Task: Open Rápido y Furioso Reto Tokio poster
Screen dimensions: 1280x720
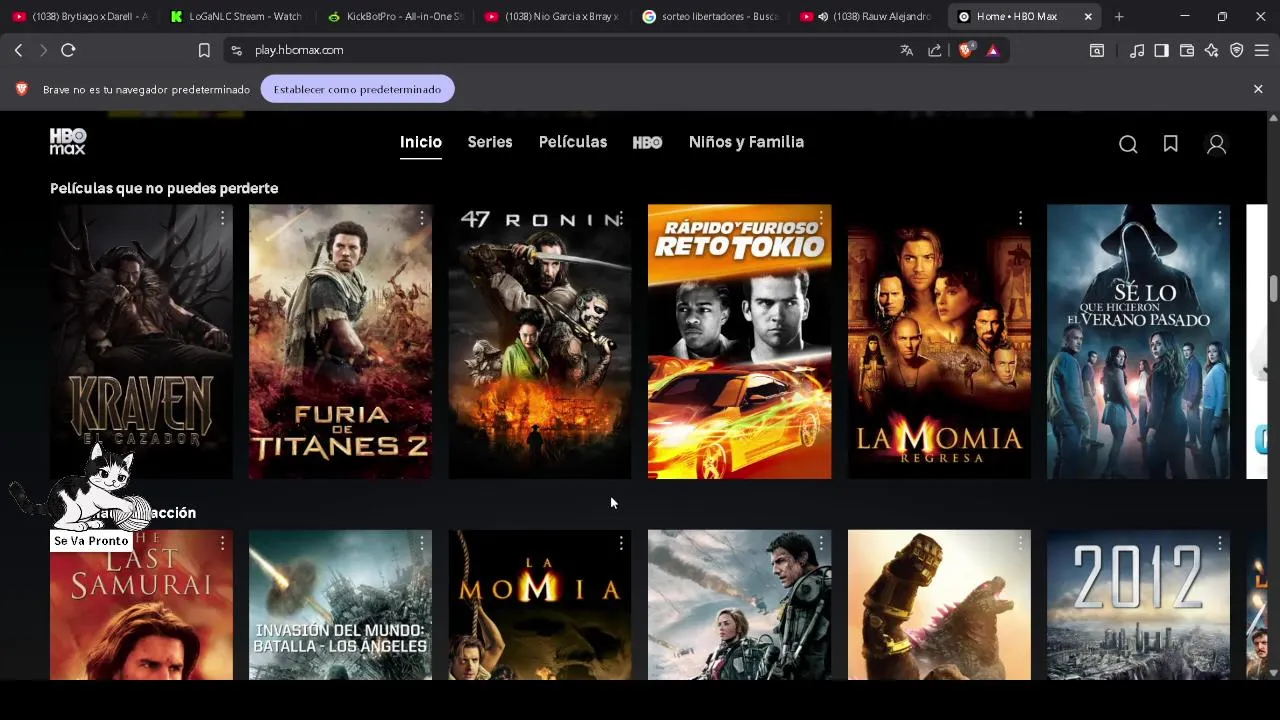Action: pyautogui.click(x=739, y=342)
